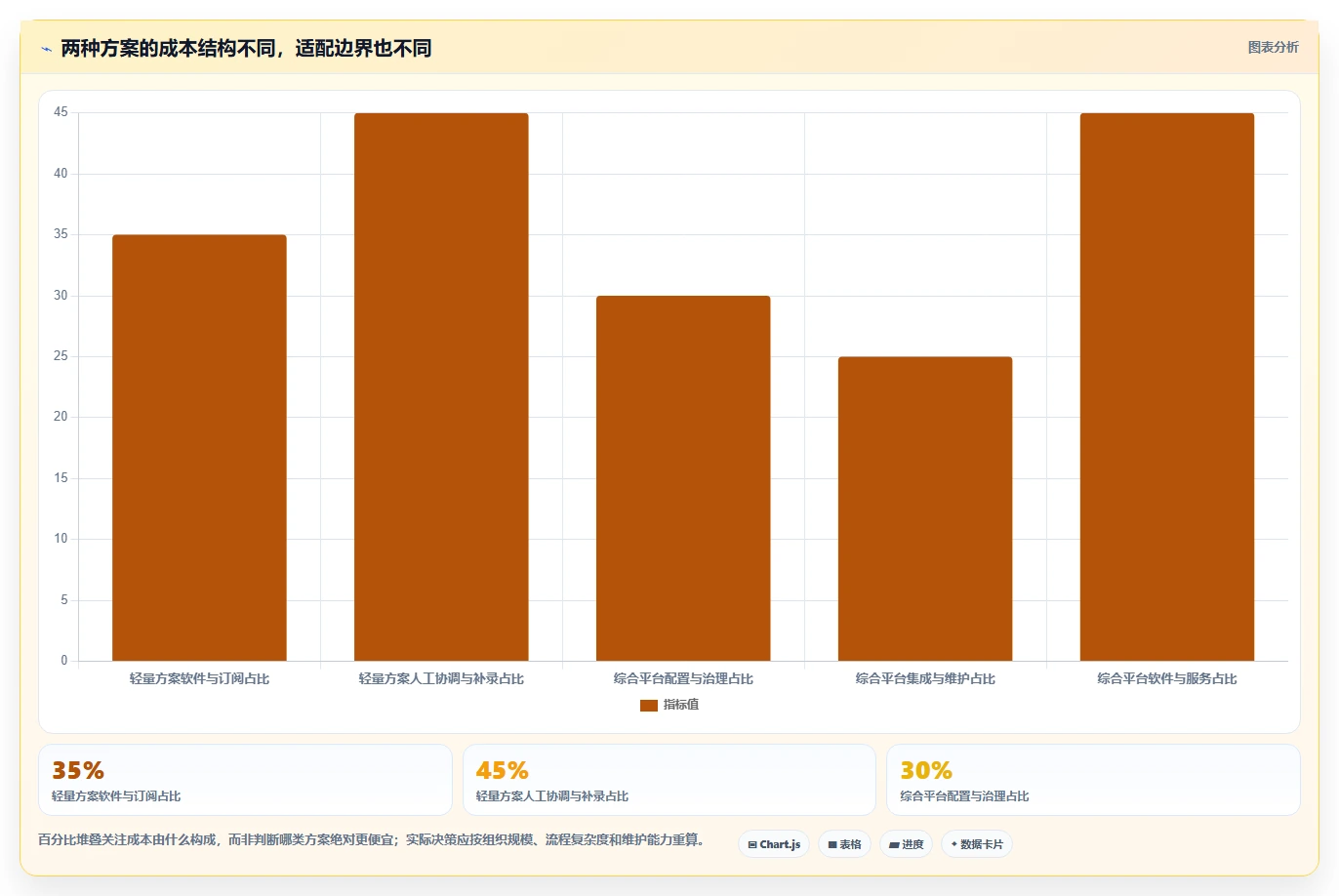The image size is (1339, 896).
Task: Click the lightning icon beside the title
Action: click(46, 49)
